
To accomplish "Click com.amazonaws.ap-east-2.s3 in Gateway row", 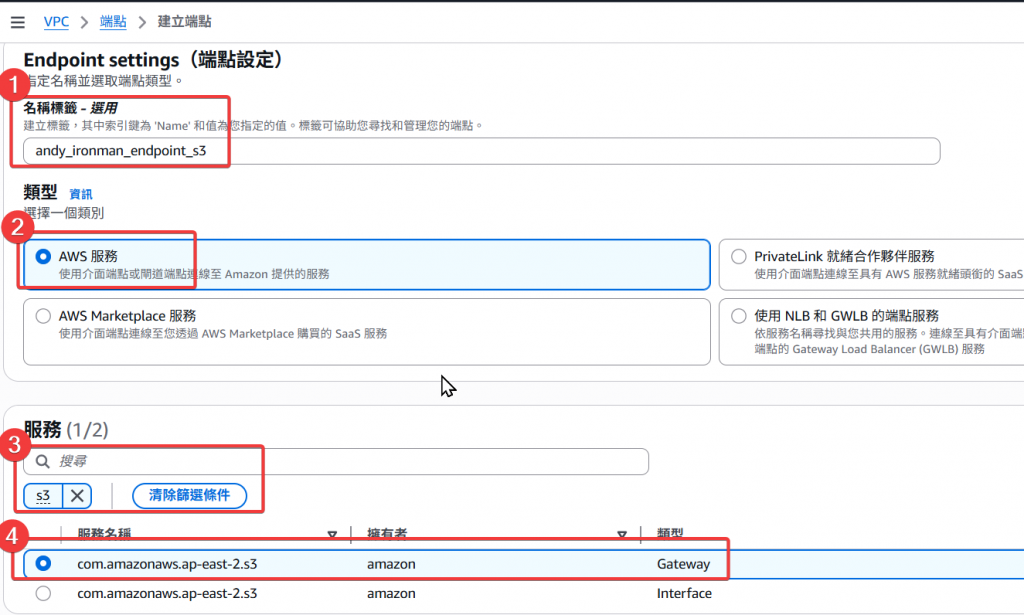I will coord(167,564).
